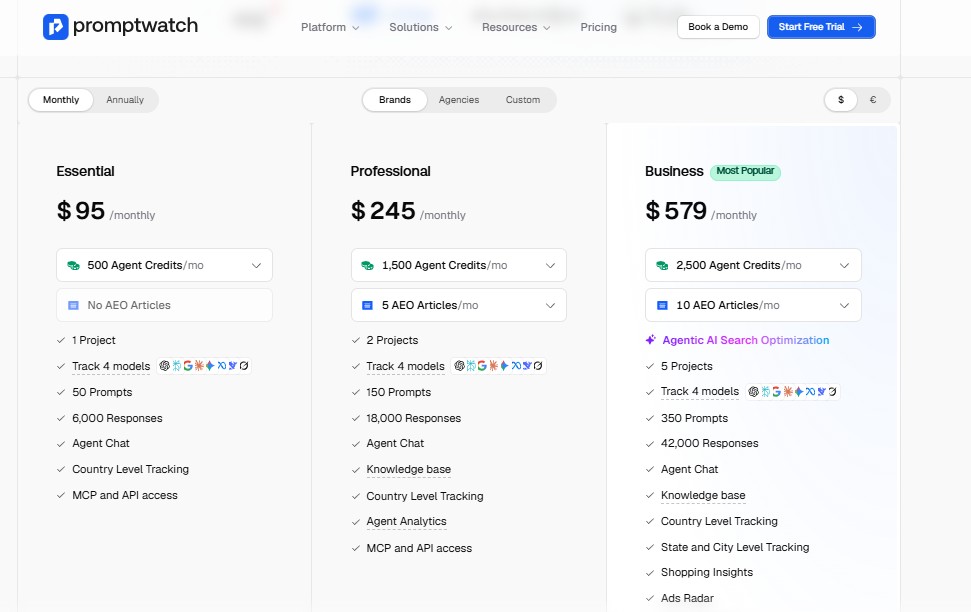
Task: Click the Claude icon in Business plan
Action: [x=788, y=391]
